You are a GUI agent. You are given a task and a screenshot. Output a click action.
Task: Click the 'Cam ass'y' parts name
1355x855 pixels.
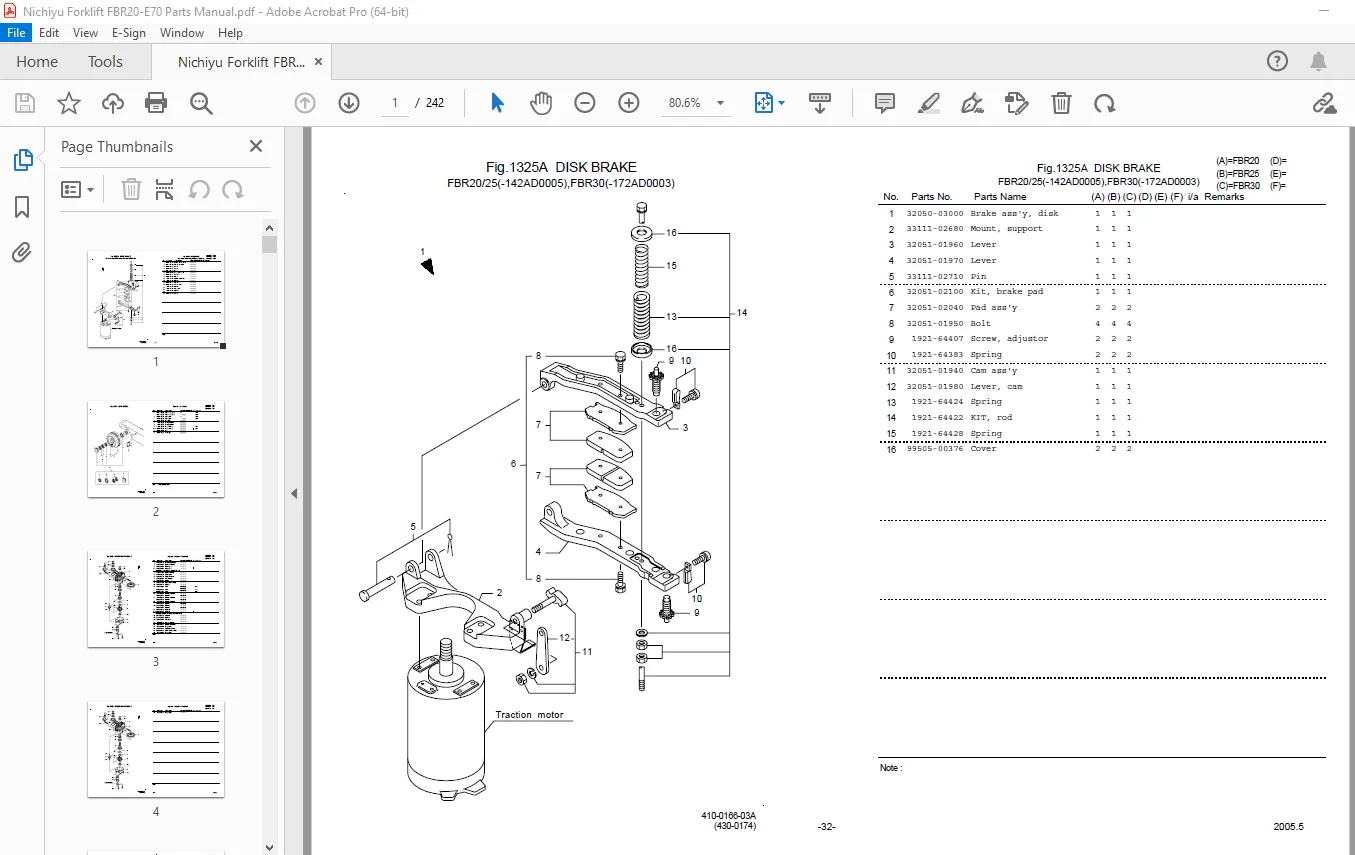[993, 371]
